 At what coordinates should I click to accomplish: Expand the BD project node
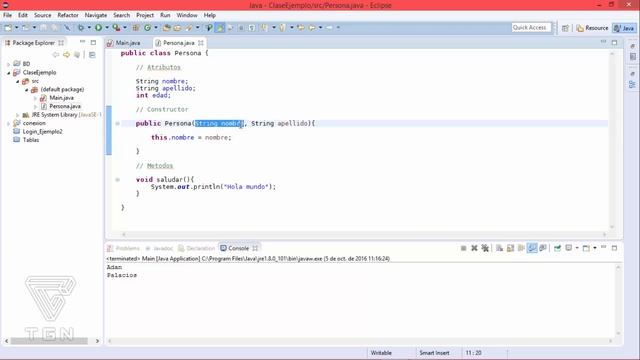(x=9, y=64)
